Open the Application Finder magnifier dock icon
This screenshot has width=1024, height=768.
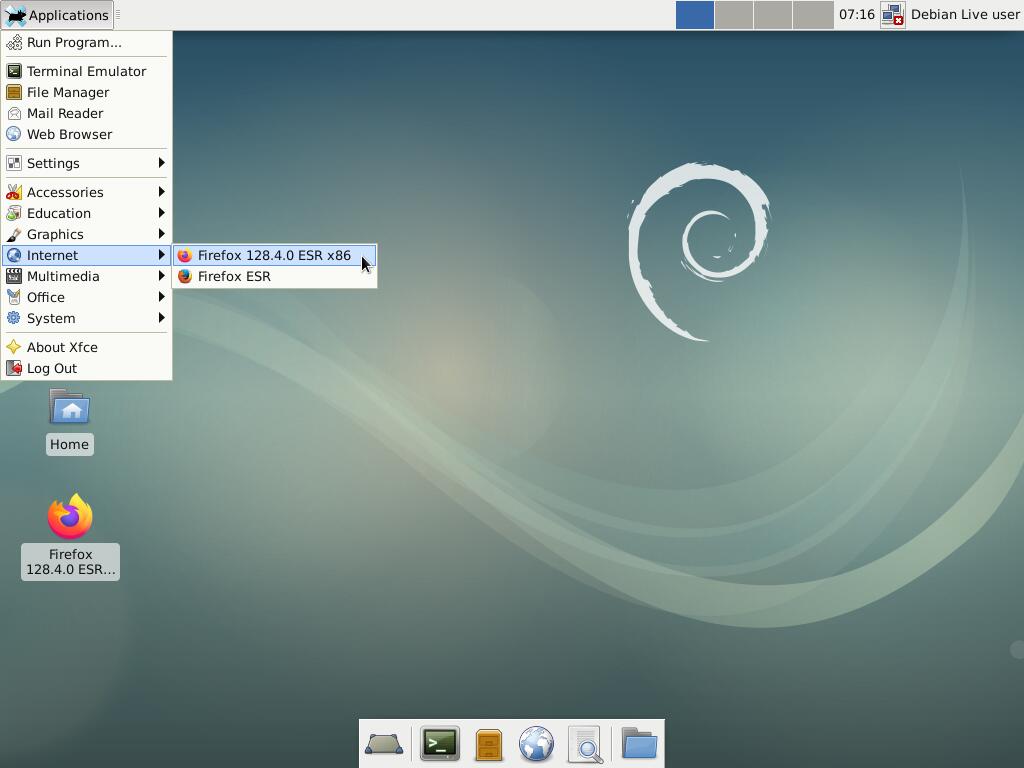(585, 744)
